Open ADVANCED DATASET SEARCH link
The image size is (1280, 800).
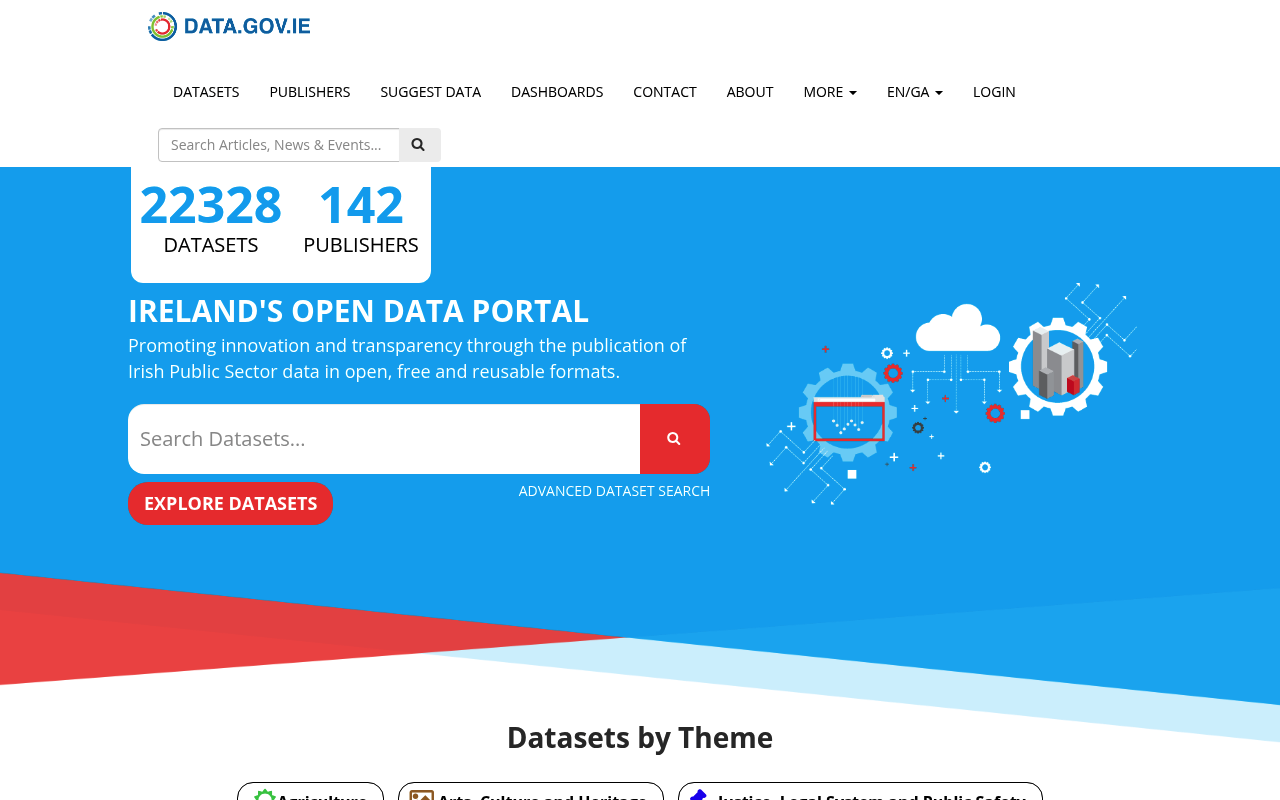click(614, 491)
